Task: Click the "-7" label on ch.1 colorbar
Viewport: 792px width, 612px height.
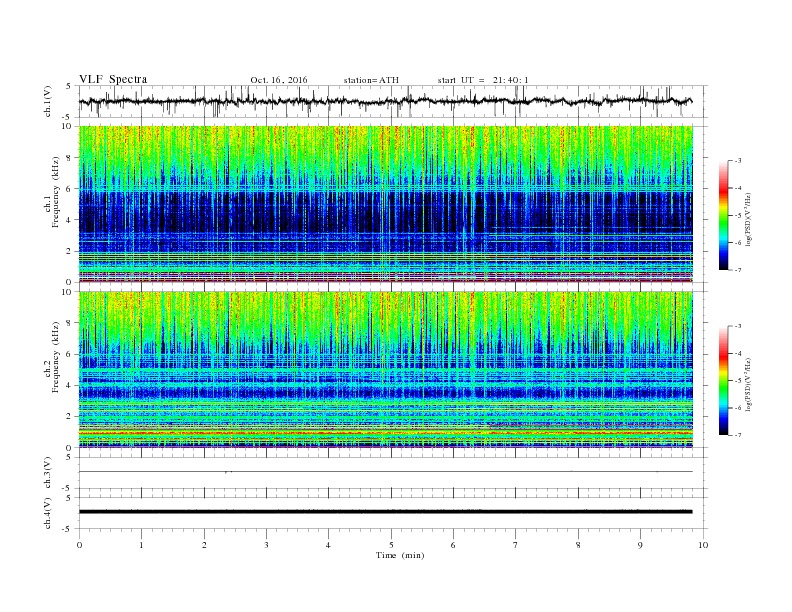Action: click(738, 270)
